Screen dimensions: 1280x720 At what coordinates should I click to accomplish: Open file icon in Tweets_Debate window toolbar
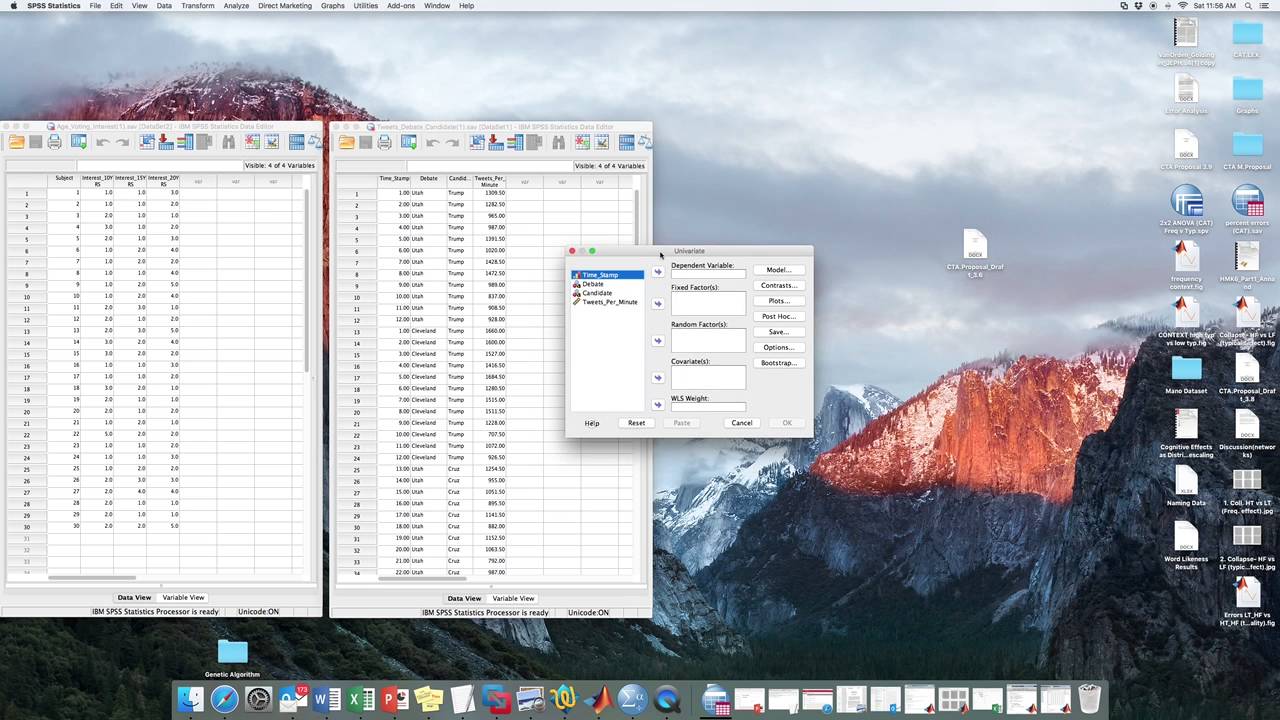click(347, 142)
